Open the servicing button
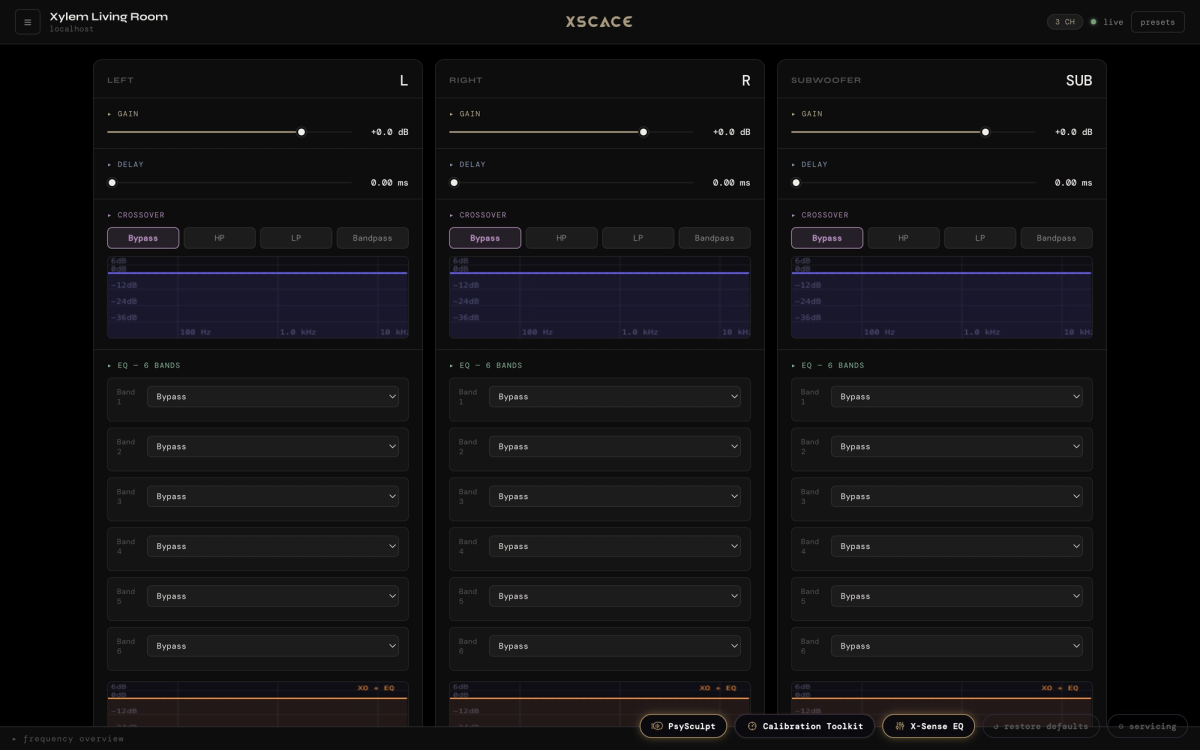This screenshot has width=1200, height=750. pyautogui.click(x=1147, y=726)
